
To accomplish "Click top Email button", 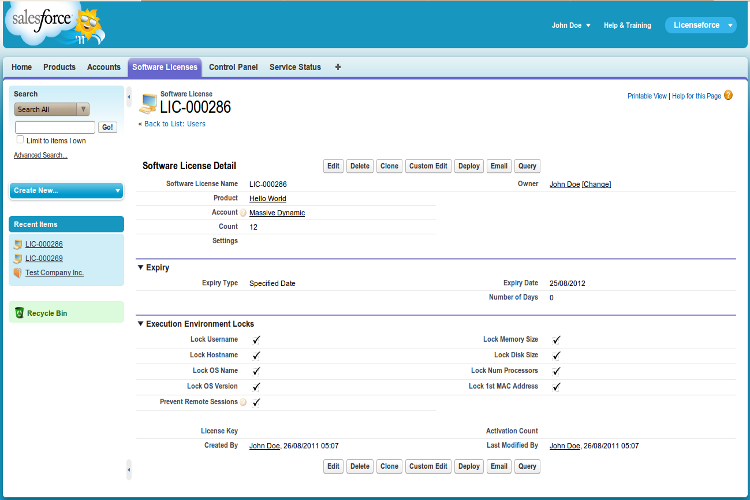I will point(499,166).
